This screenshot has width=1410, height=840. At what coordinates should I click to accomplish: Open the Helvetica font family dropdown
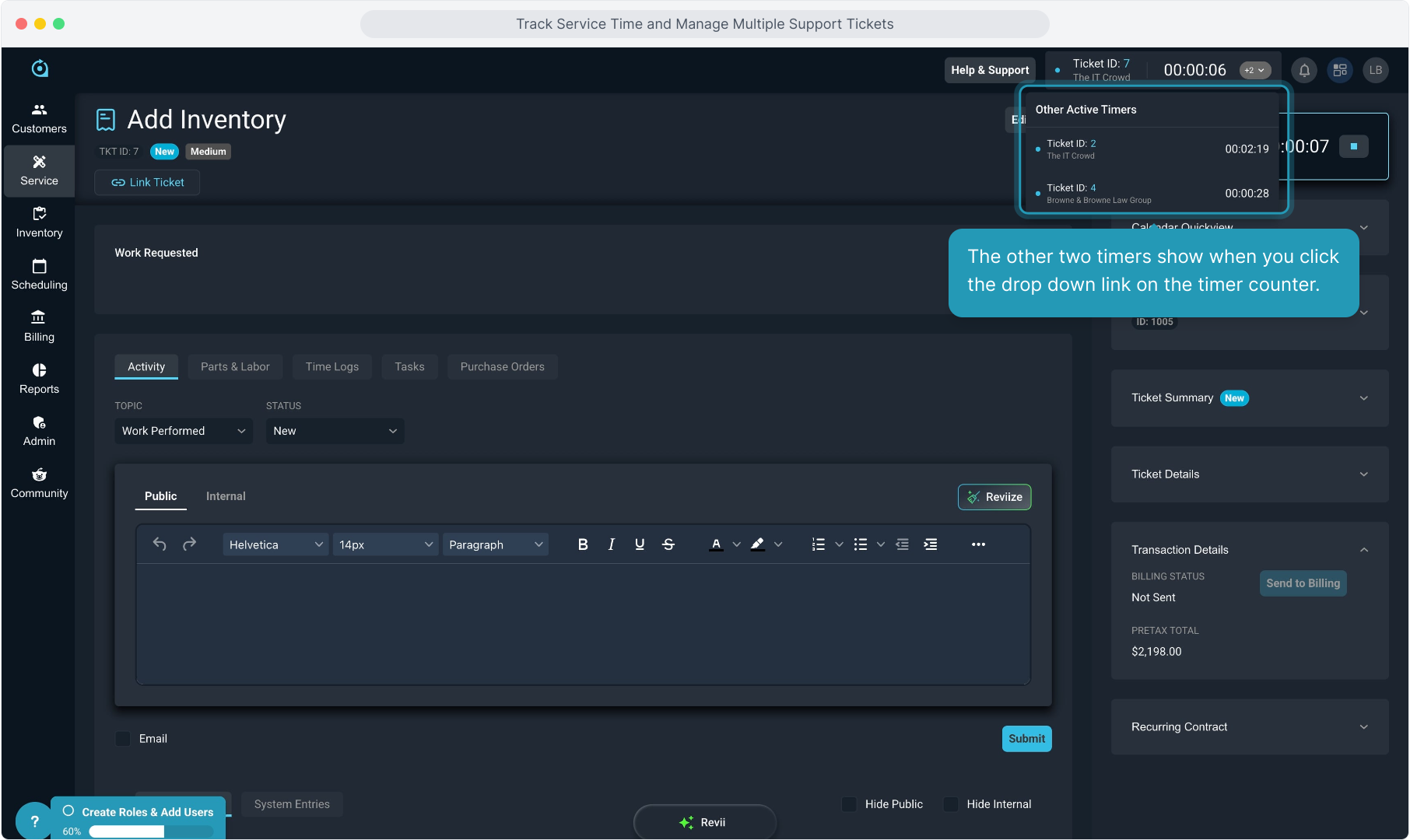tap(275, 544)
